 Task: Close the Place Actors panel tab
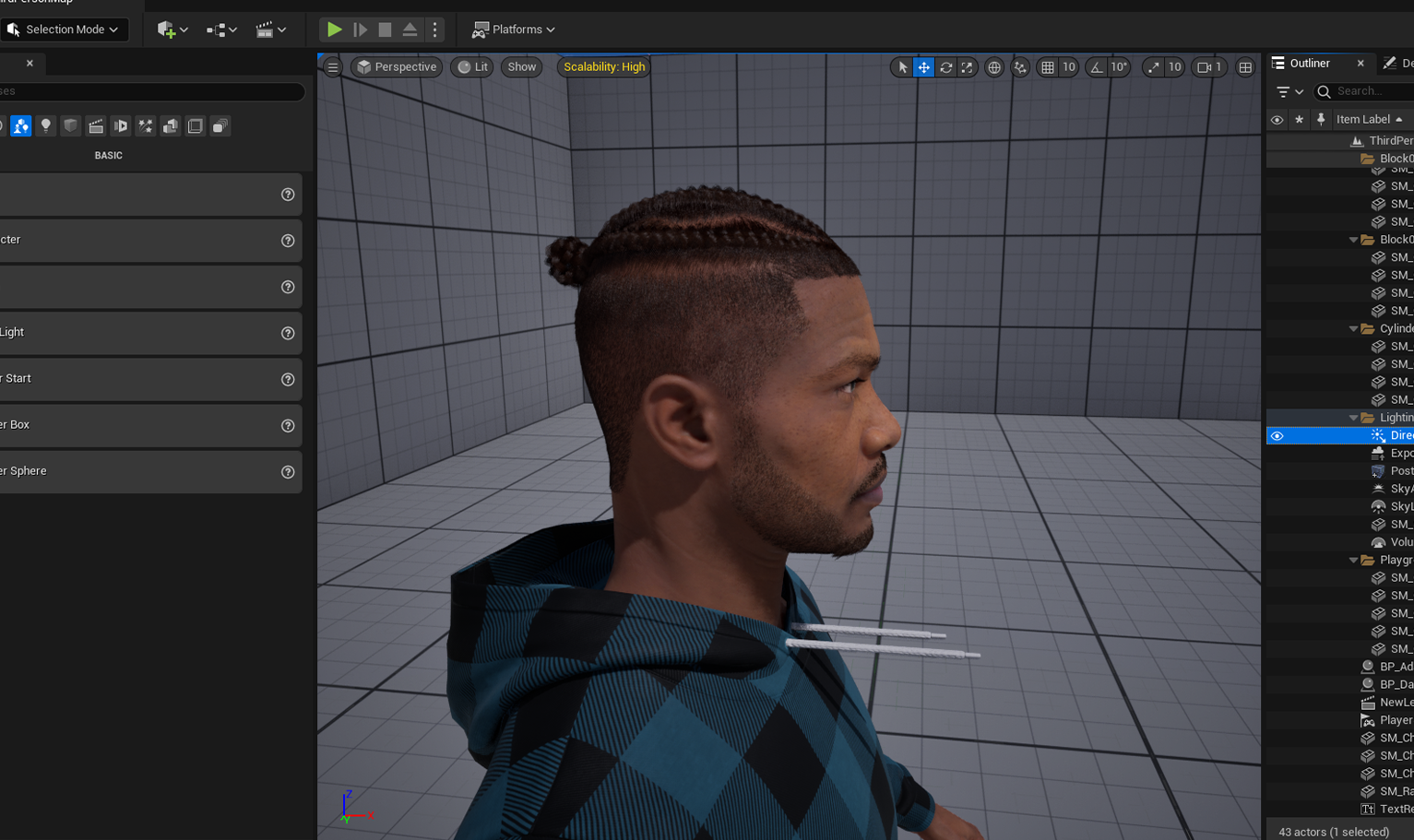point(30,64)
